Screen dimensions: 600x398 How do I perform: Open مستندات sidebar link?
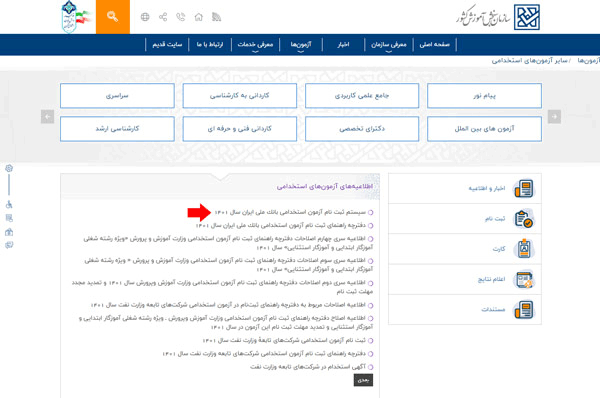493,310
